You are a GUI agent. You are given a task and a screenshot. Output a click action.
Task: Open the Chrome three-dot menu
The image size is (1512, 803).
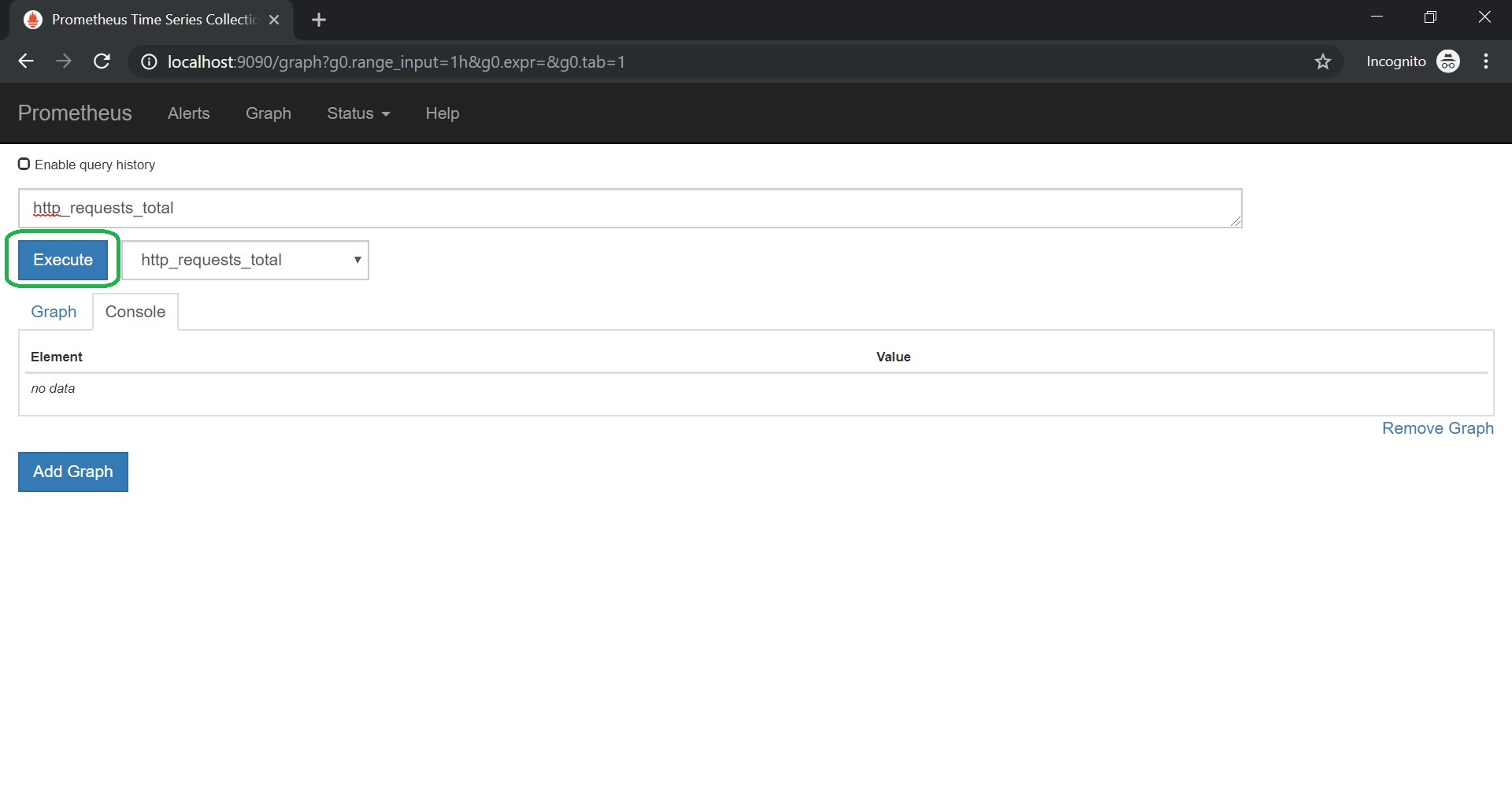[x=1485, y=61]
